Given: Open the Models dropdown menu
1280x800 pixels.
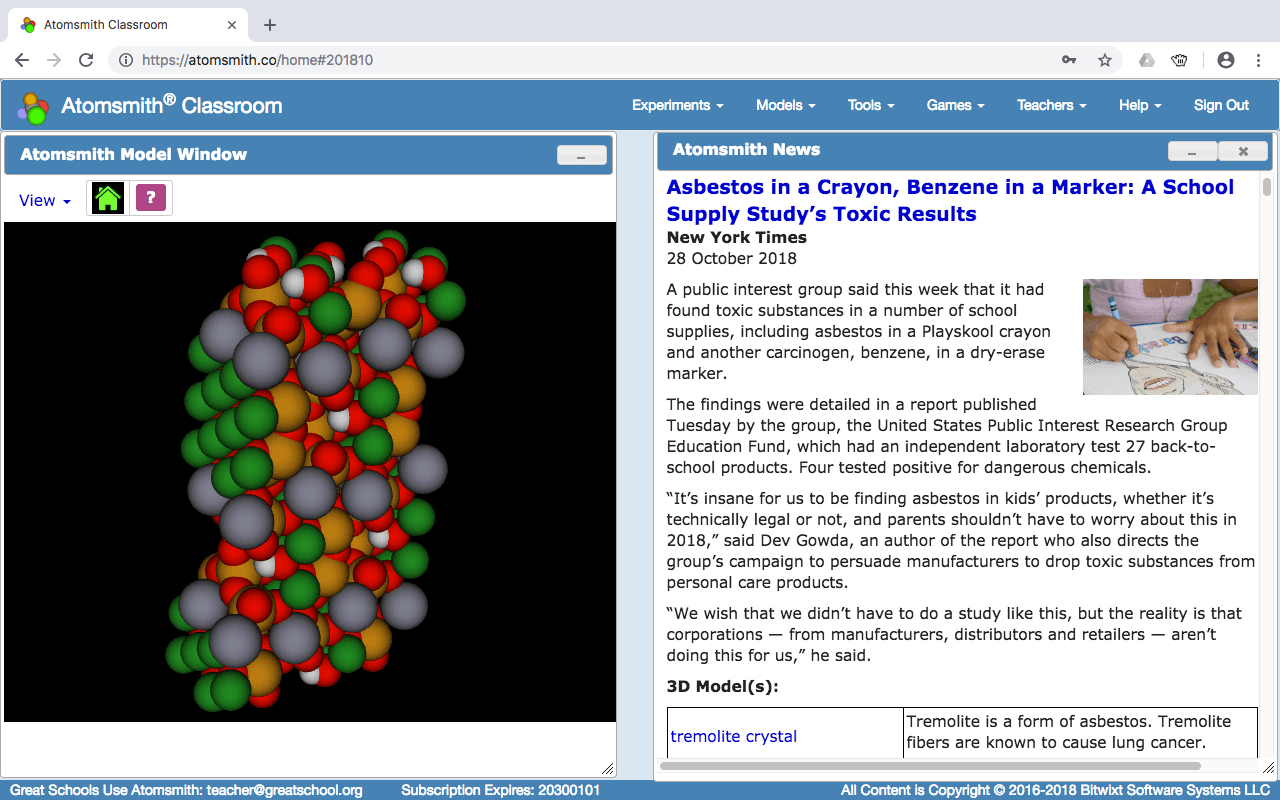Looking at the screenshot, I should 786,105.
